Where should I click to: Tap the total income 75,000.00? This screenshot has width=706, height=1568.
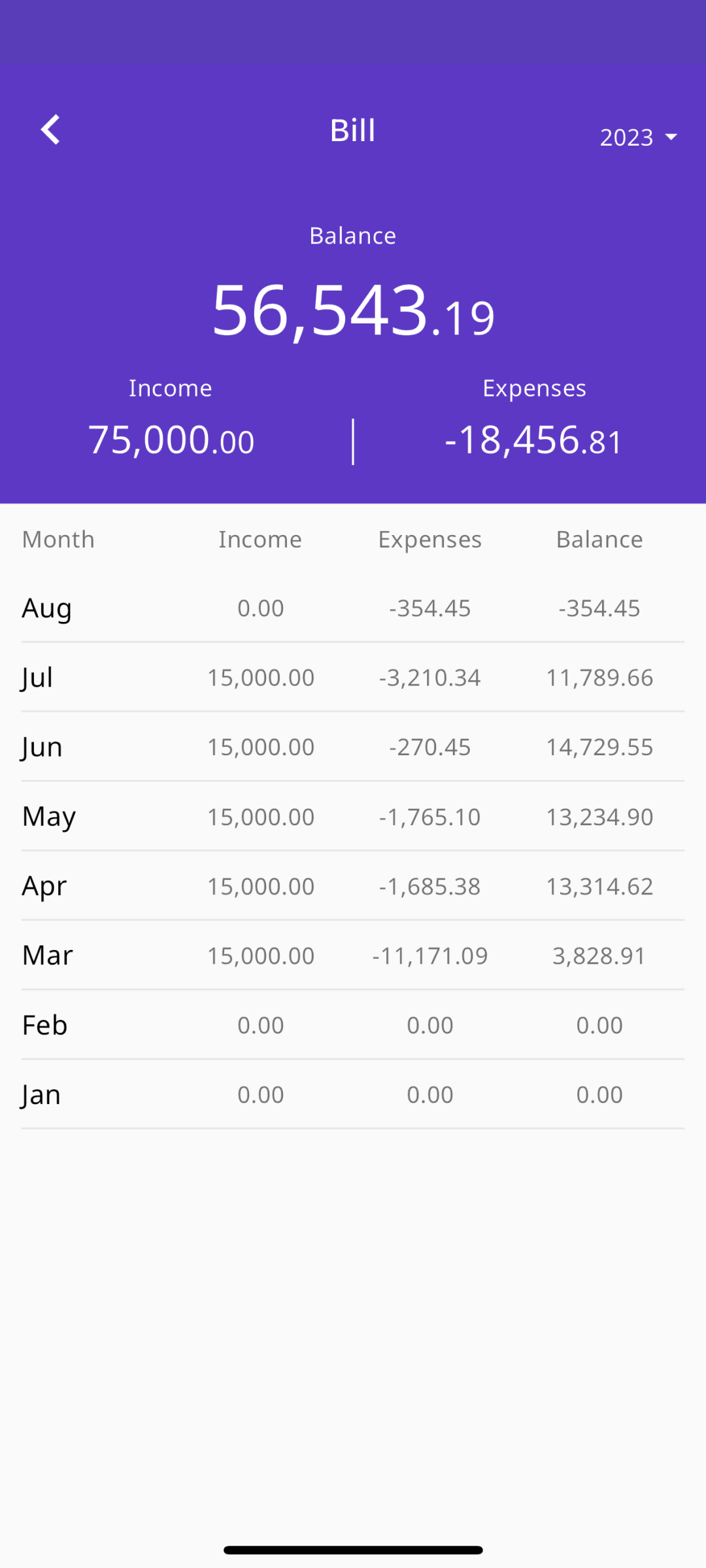coord(171,440)
